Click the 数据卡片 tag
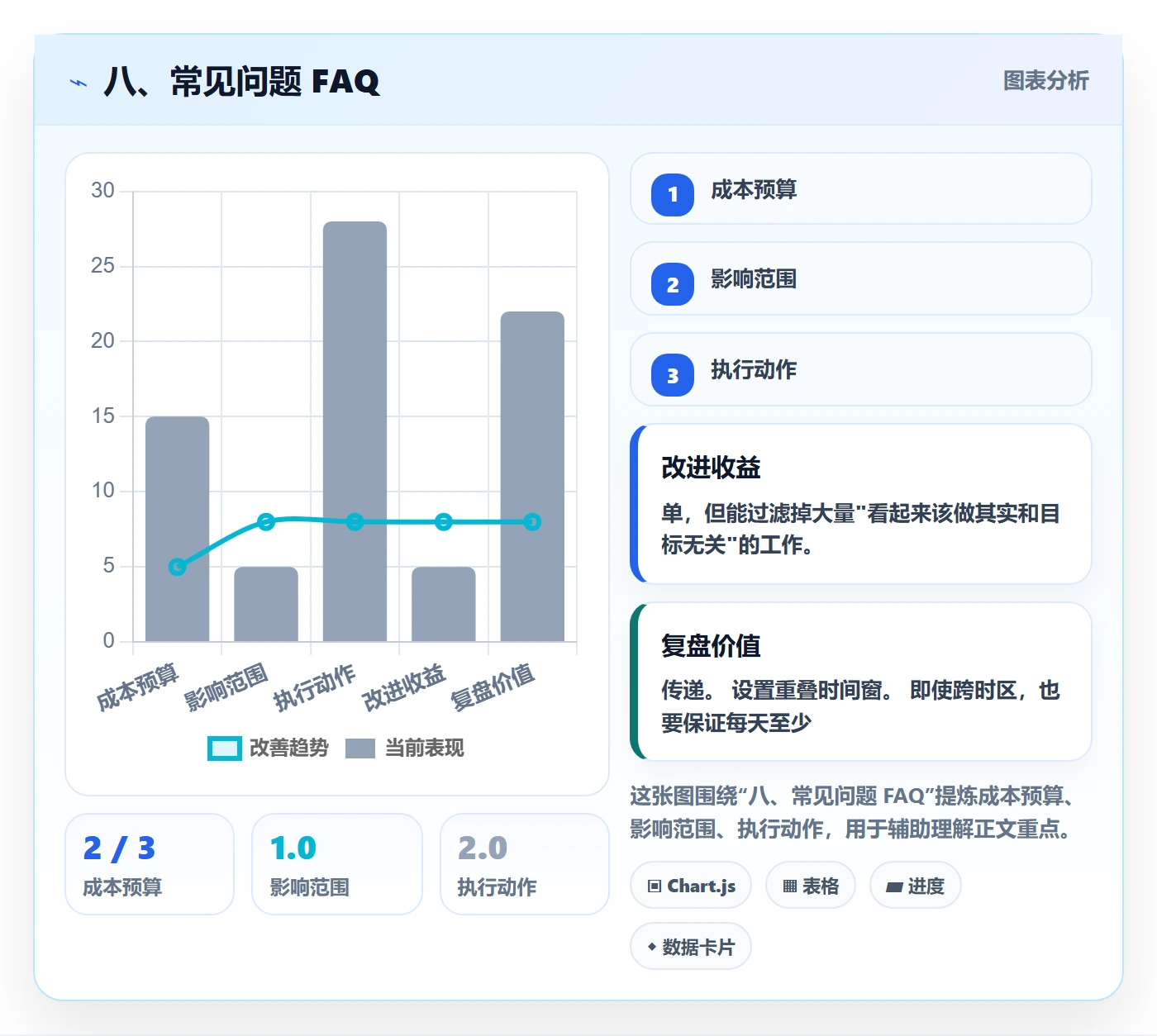Screen dimensions: 1157x1036 [691, 947]
